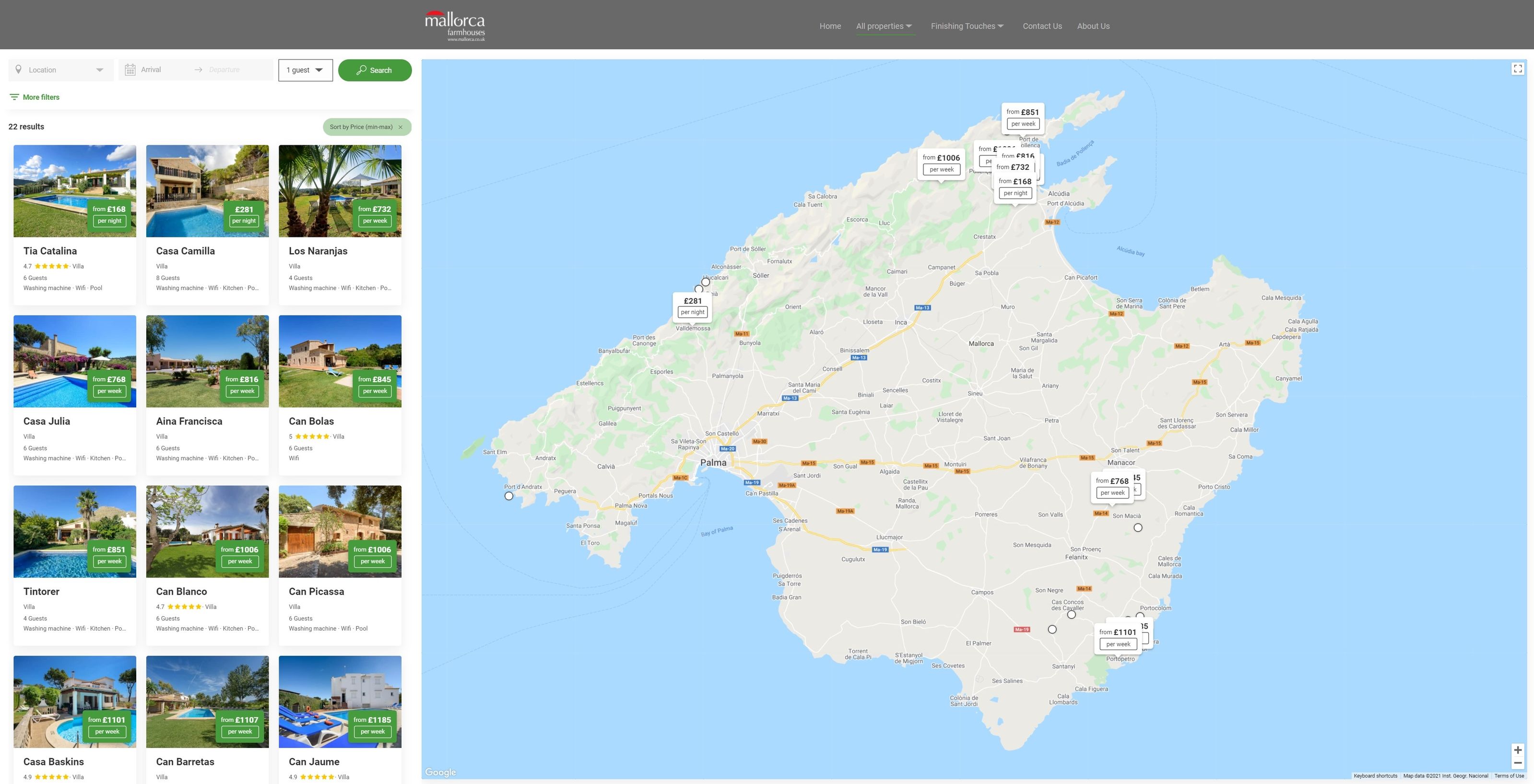The image size is (1534, 784).
Task: Click the Manacor label on the map
Action: click(1121, 463)
